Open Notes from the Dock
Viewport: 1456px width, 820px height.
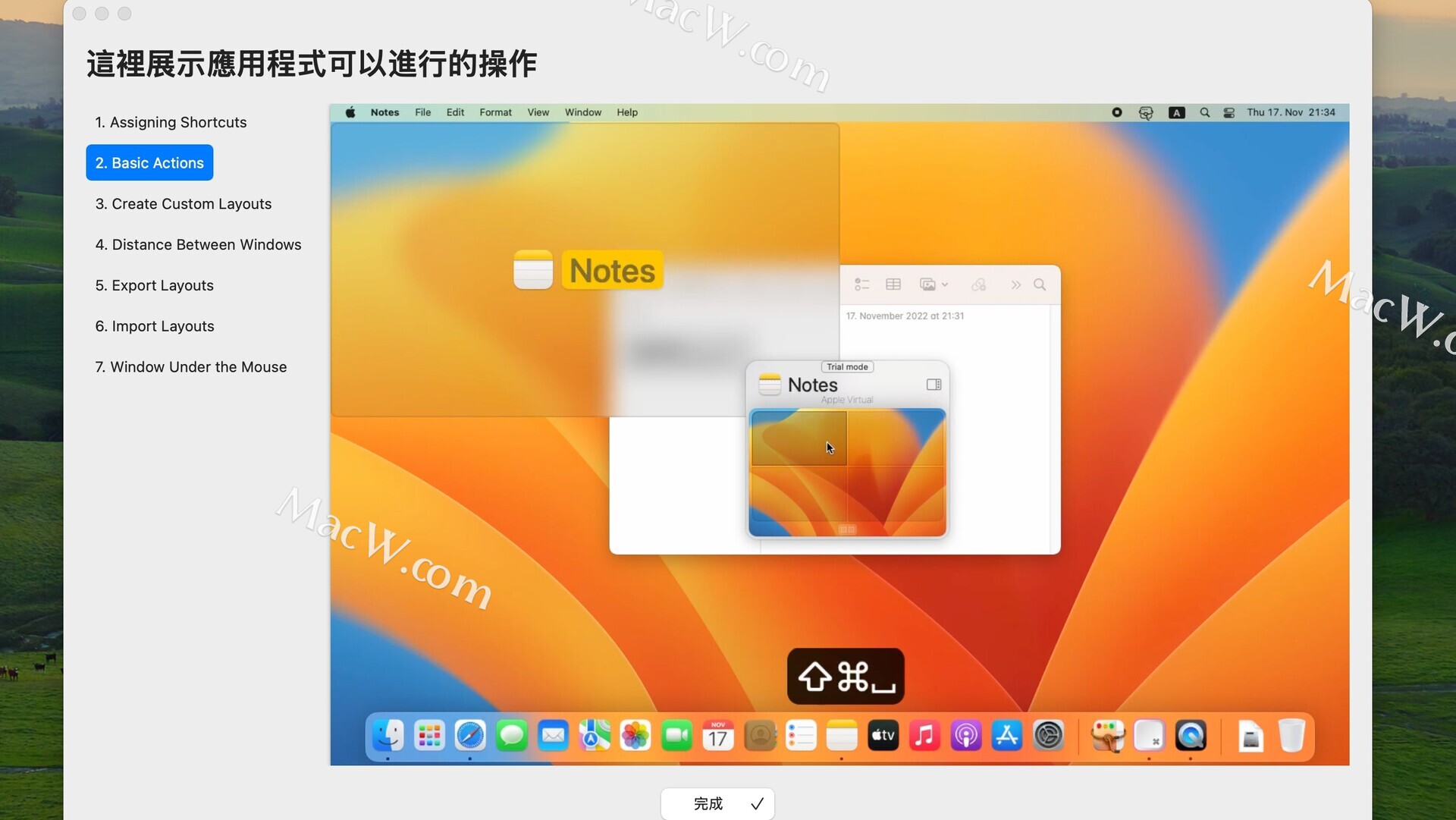[x=842, y=736]
